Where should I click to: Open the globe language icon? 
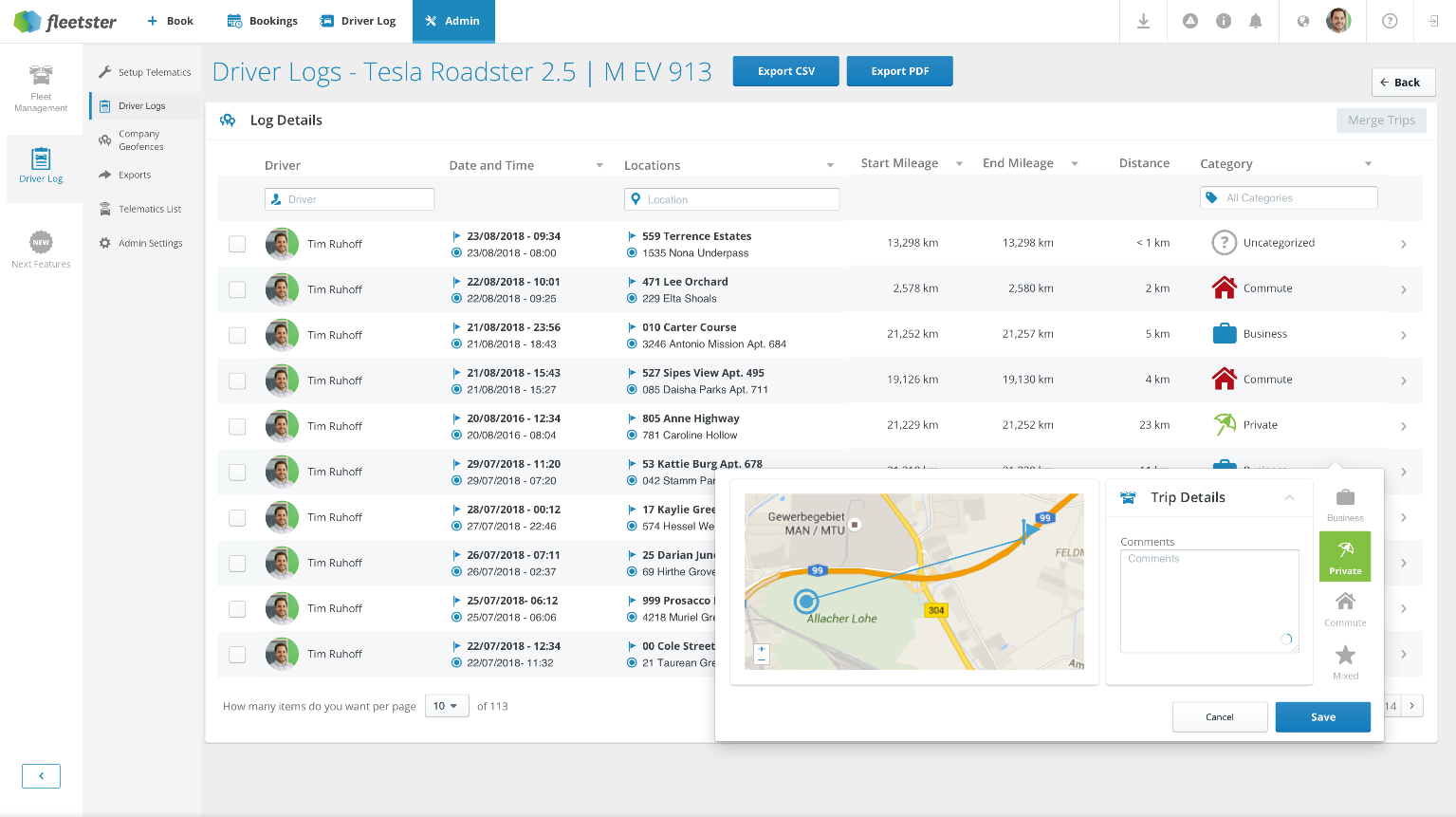click(x=1303, y=21)
